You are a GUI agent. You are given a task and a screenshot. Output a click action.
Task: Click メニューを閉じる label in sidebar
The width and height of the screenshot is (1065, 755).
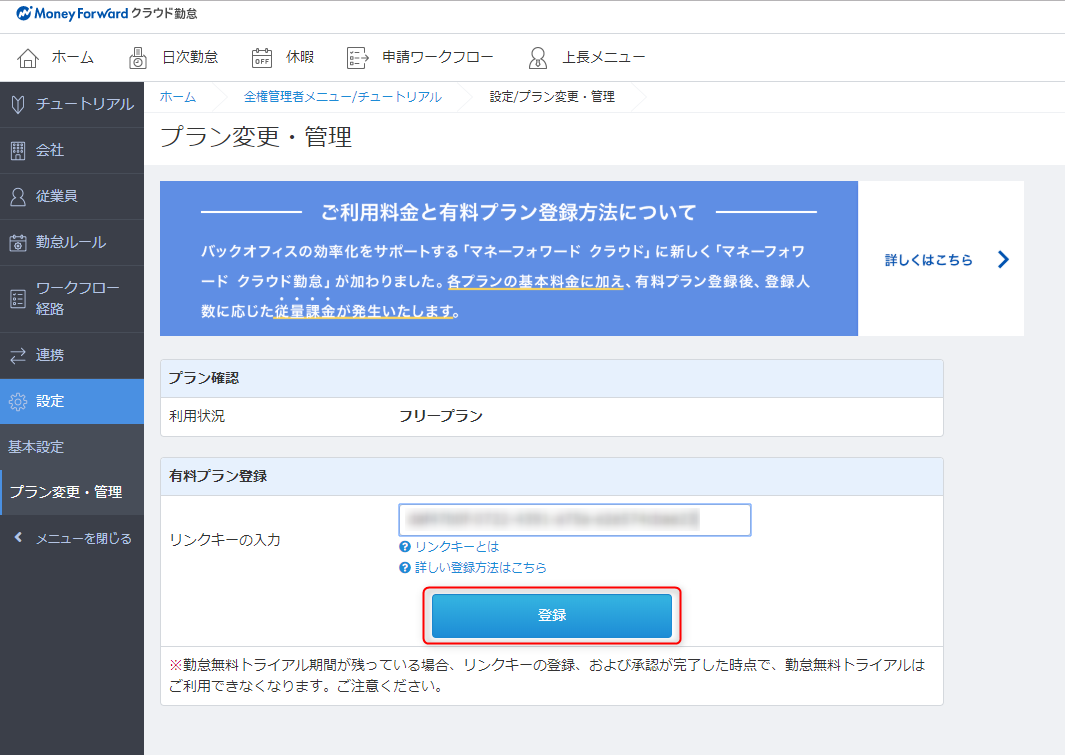(x=84, y=538)
